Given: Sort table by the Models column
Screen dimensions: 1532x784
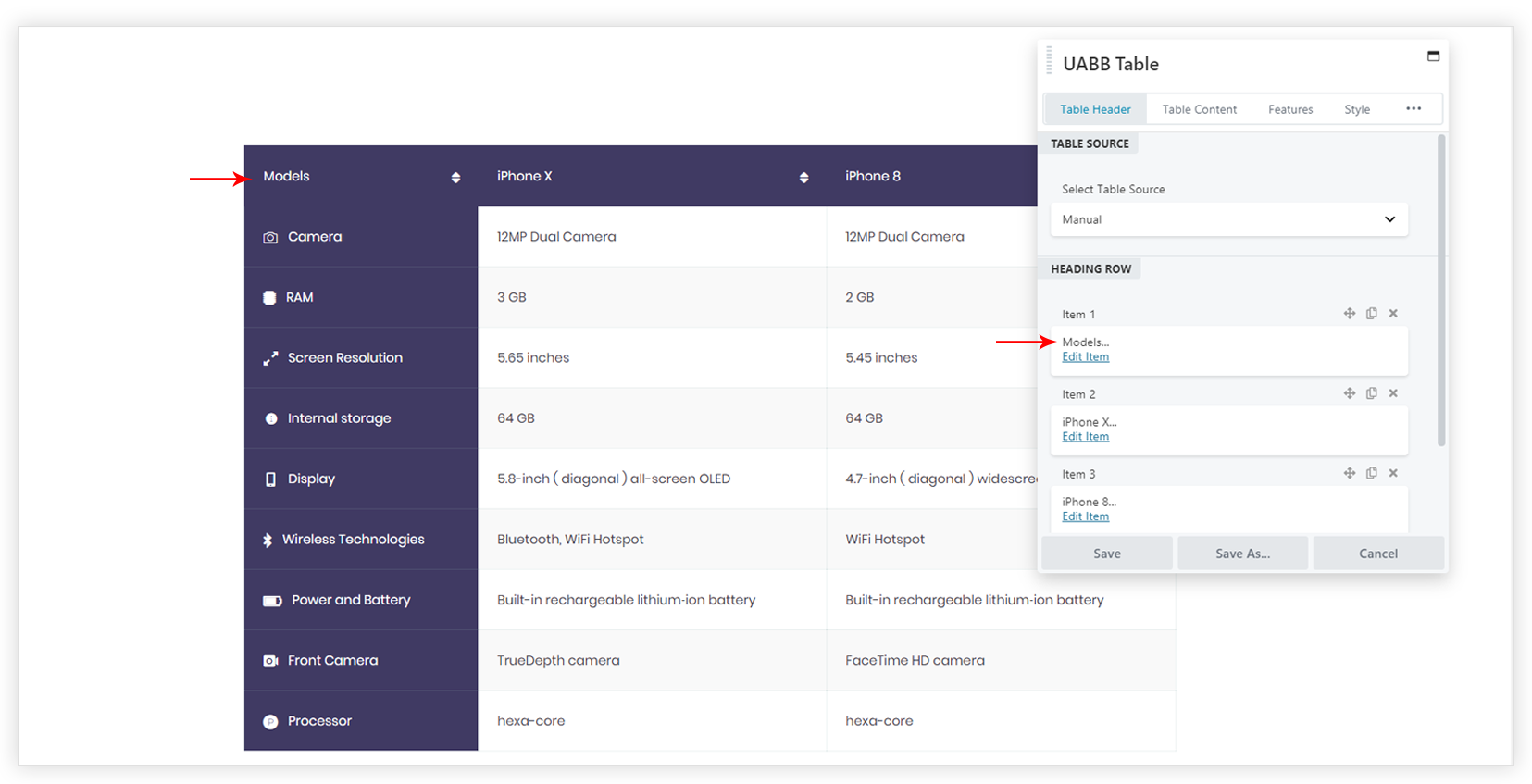Looking at the screenshot, I should (455, 178).
